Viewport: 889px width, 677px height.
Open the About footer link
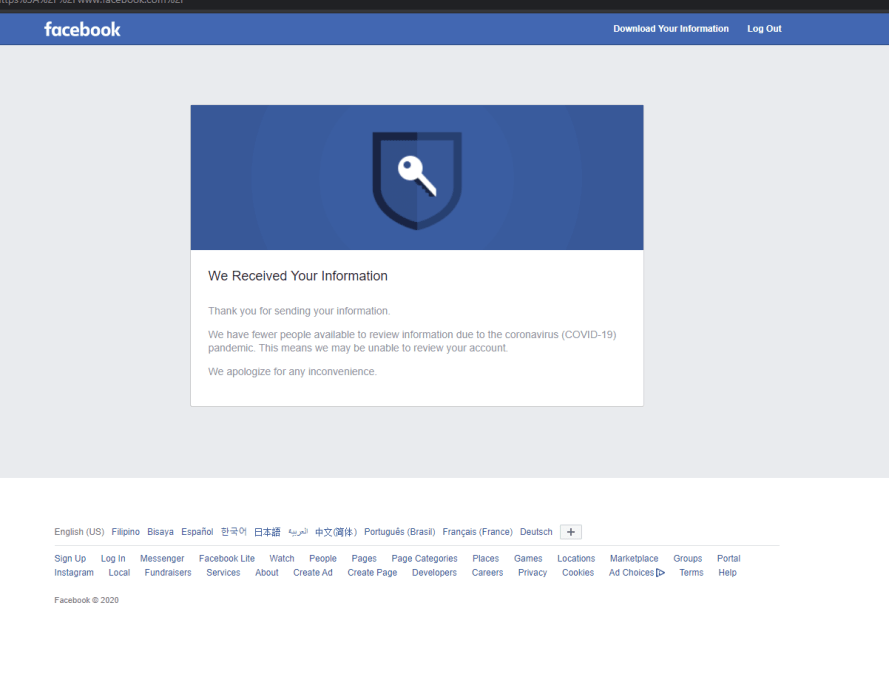coord(266,573)
